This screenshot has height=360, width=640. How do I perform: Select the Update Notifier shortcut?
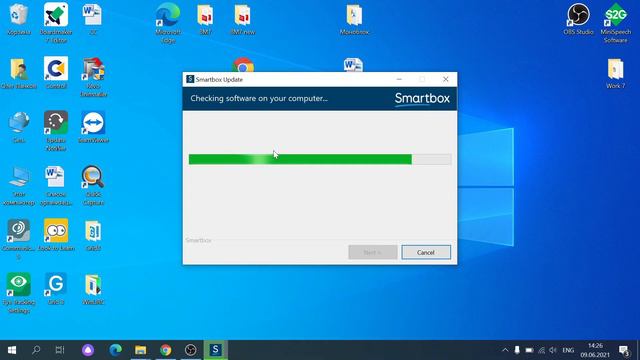point(56,131)
